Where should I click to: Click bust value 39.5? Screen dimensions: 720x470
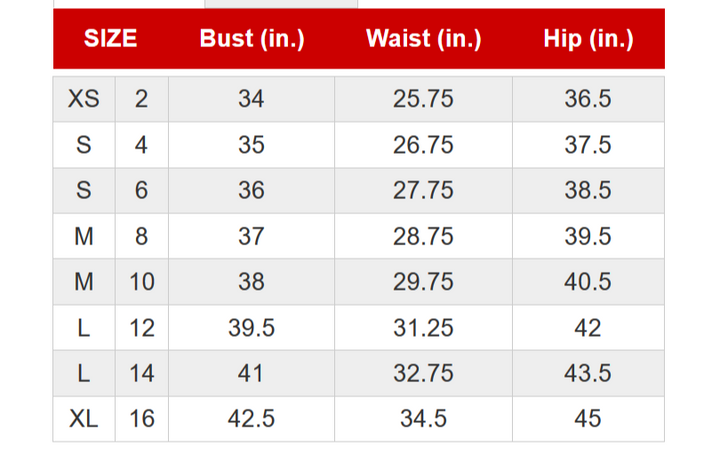(251, 328)
